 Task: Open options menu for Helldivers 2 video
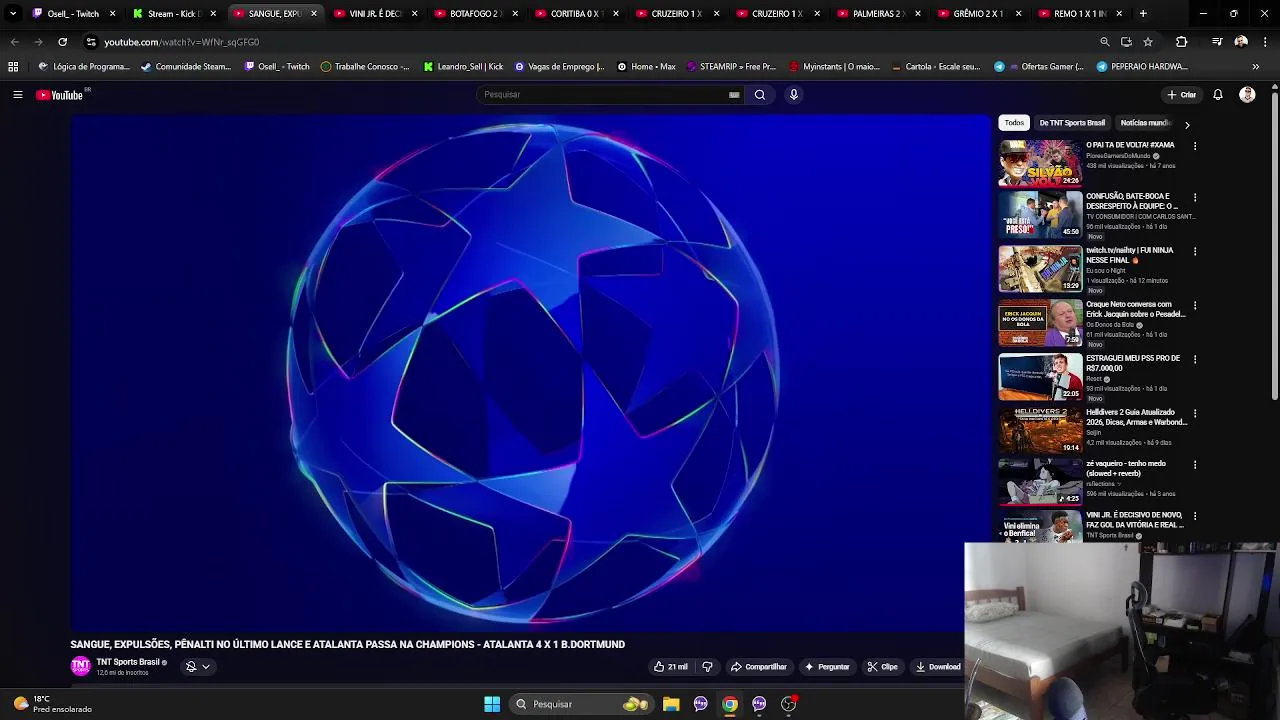click(1195, 413)
